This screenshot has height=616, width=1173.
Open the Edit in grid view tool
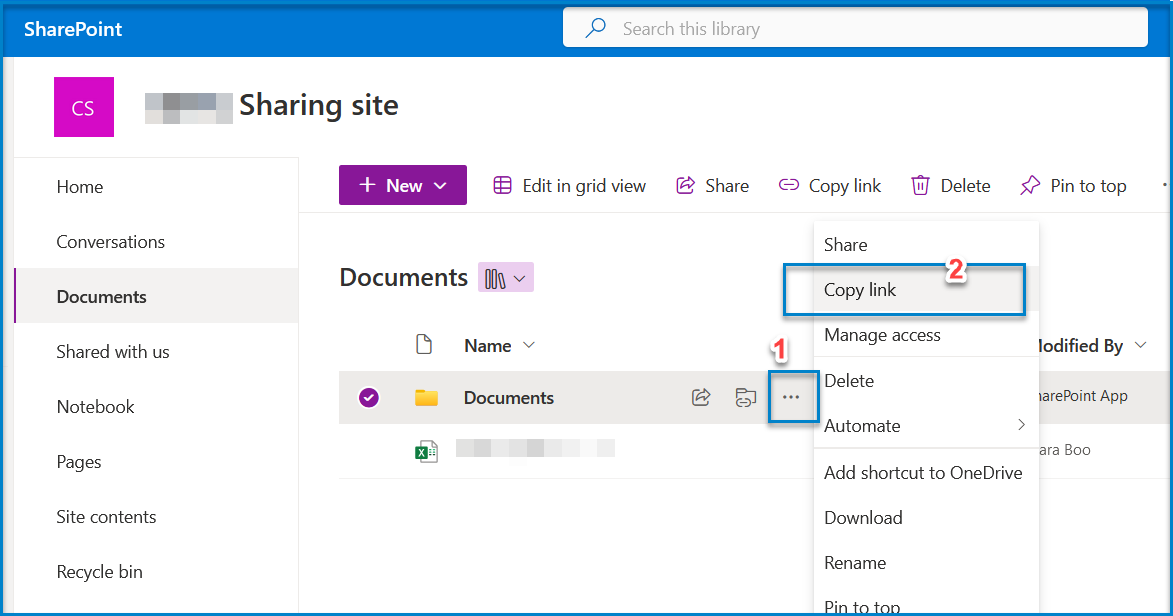tap(569, 185)
